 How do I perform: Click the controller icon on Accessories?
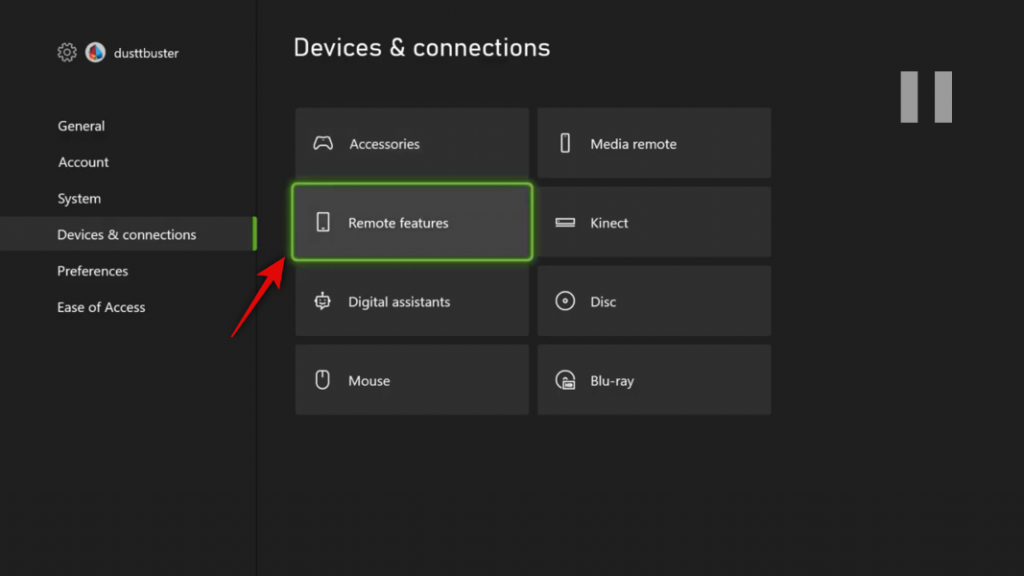point(321,143)
